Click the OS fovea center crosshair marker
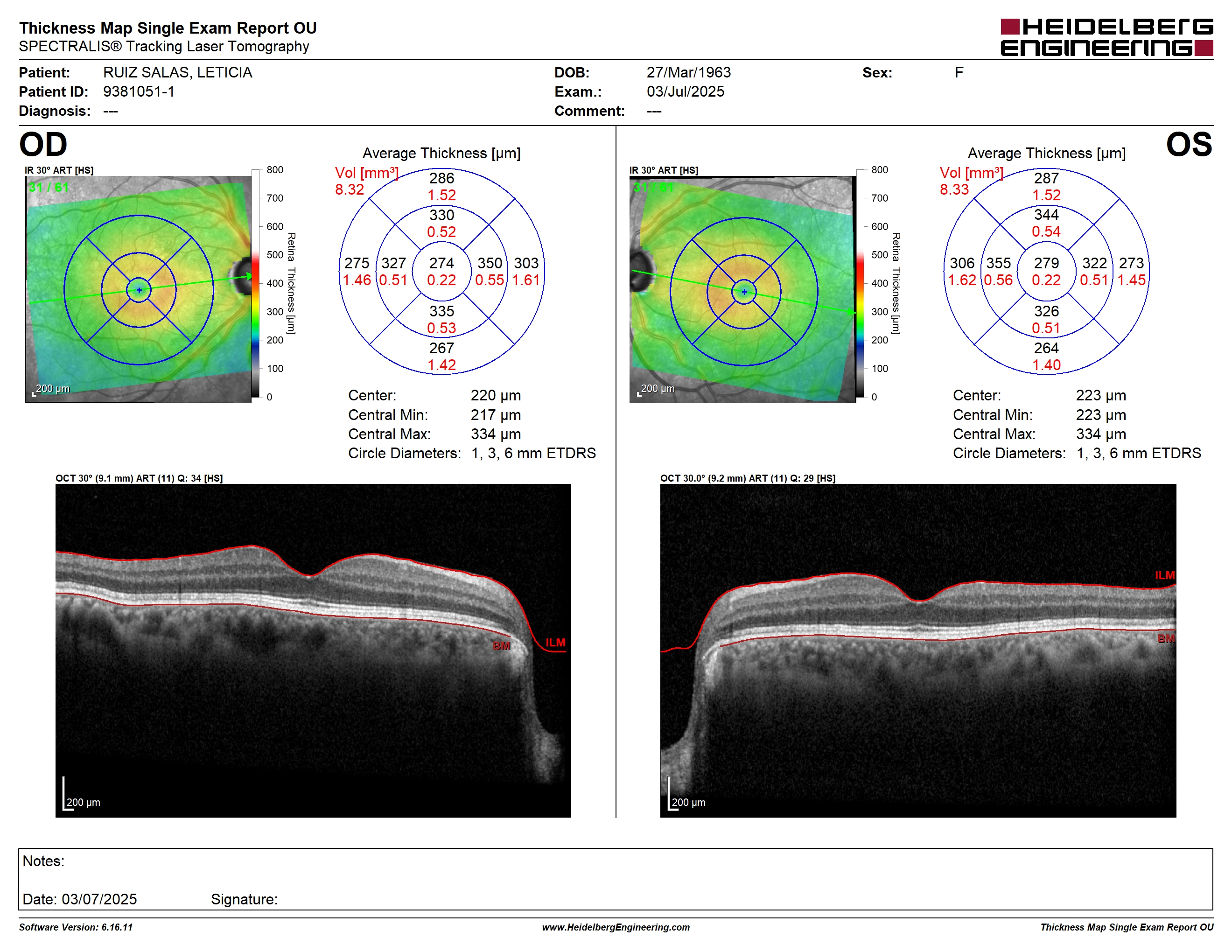This screenshot has height=952, width=1232. 744,292
